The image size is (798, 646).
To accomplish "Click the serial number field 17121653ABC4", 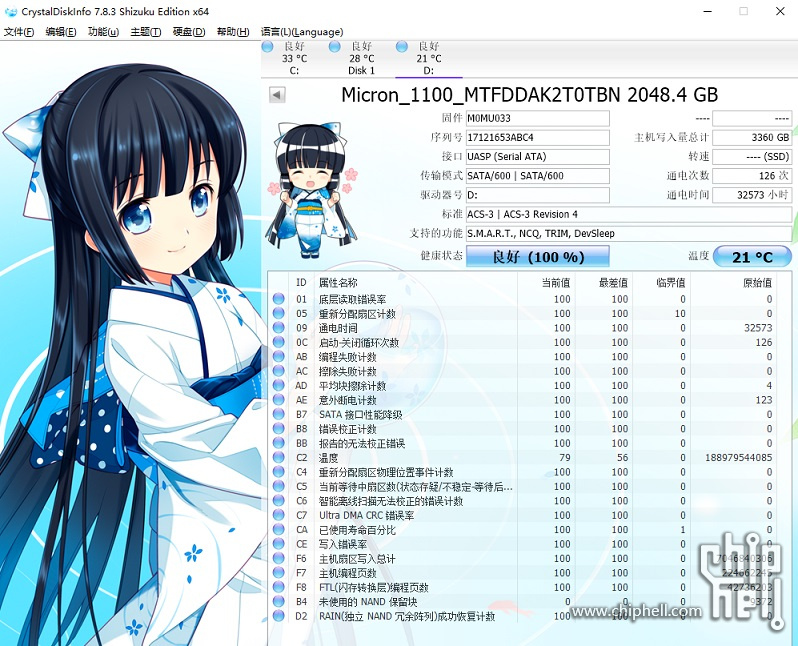I will point(537,137).
